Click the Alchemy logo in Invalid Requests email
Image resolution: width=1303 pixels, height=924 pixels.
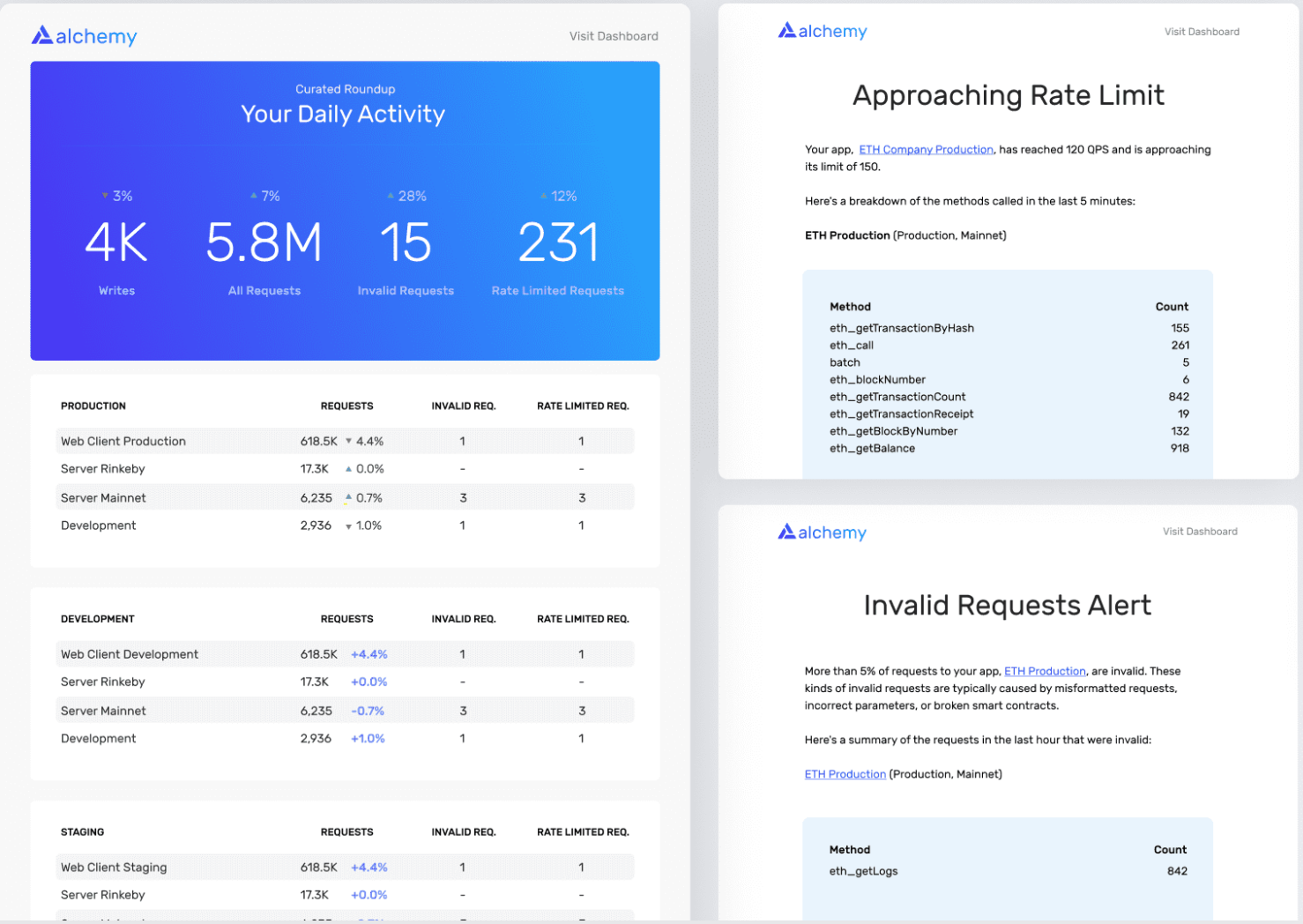click(x=823, y=533)
